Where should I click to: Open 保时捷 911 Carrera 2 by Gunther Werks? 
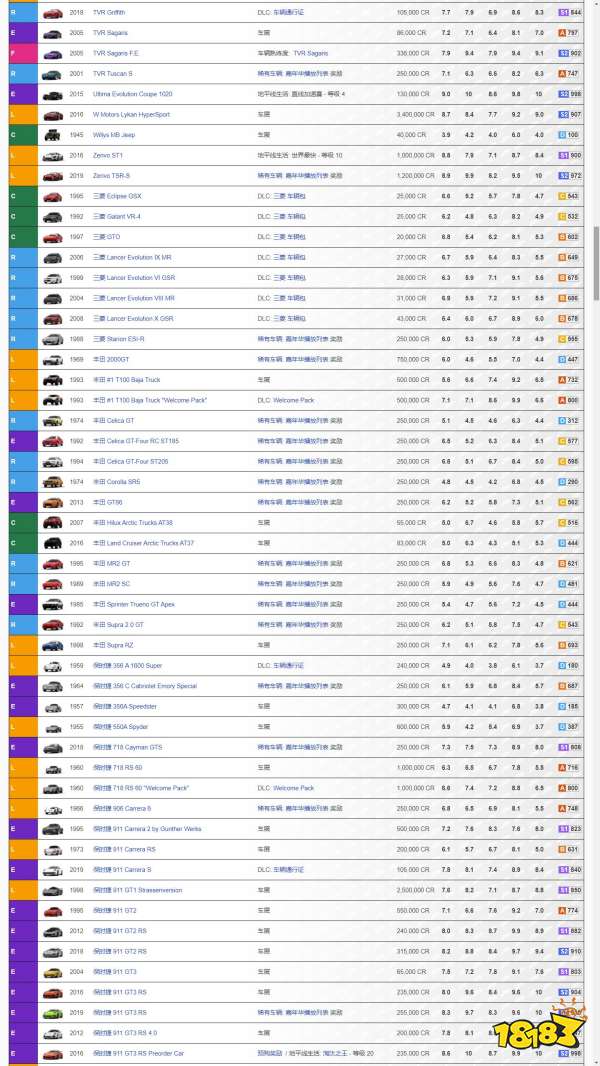[147, 829]
